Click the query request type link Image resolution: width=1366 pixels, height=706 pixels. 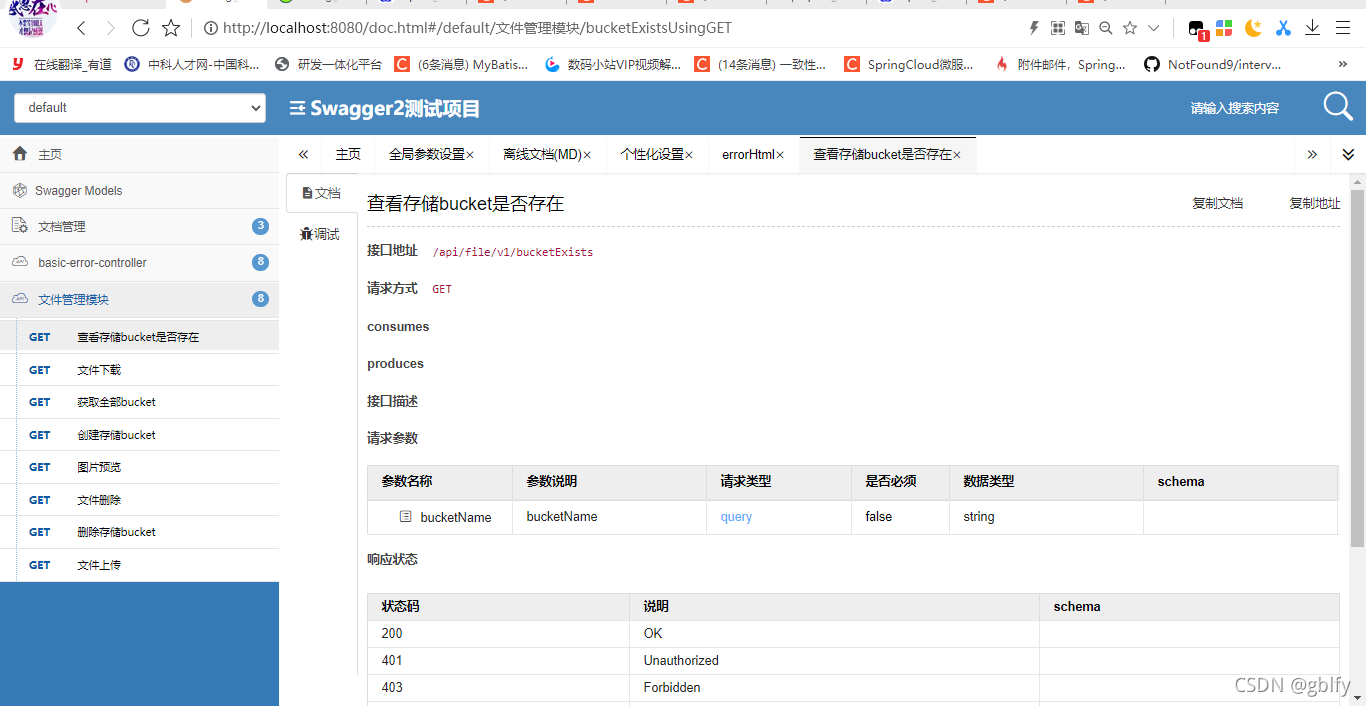[736, 517]
